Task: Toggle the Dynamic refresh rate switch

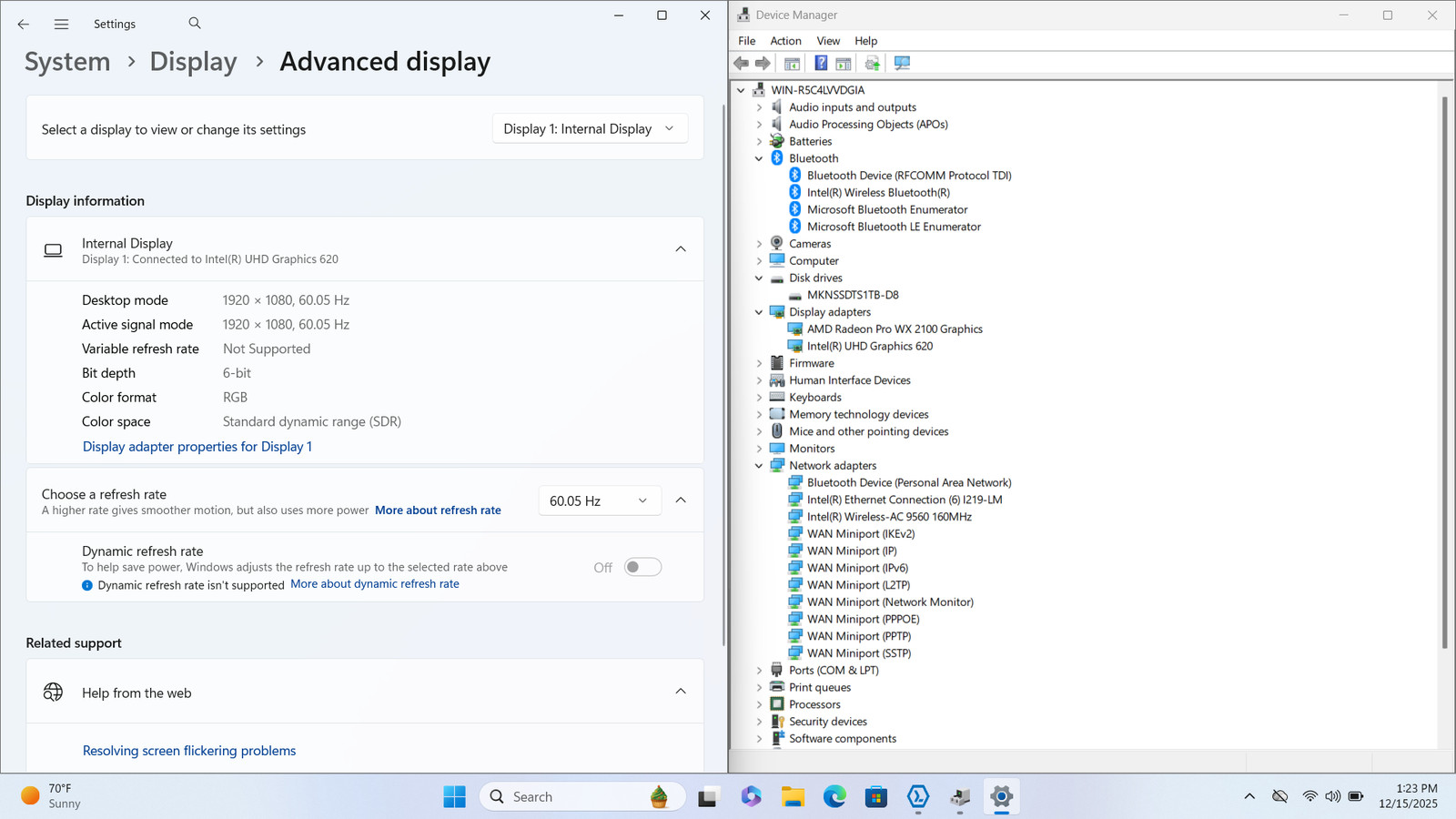Action: click(x=642, y=567)
